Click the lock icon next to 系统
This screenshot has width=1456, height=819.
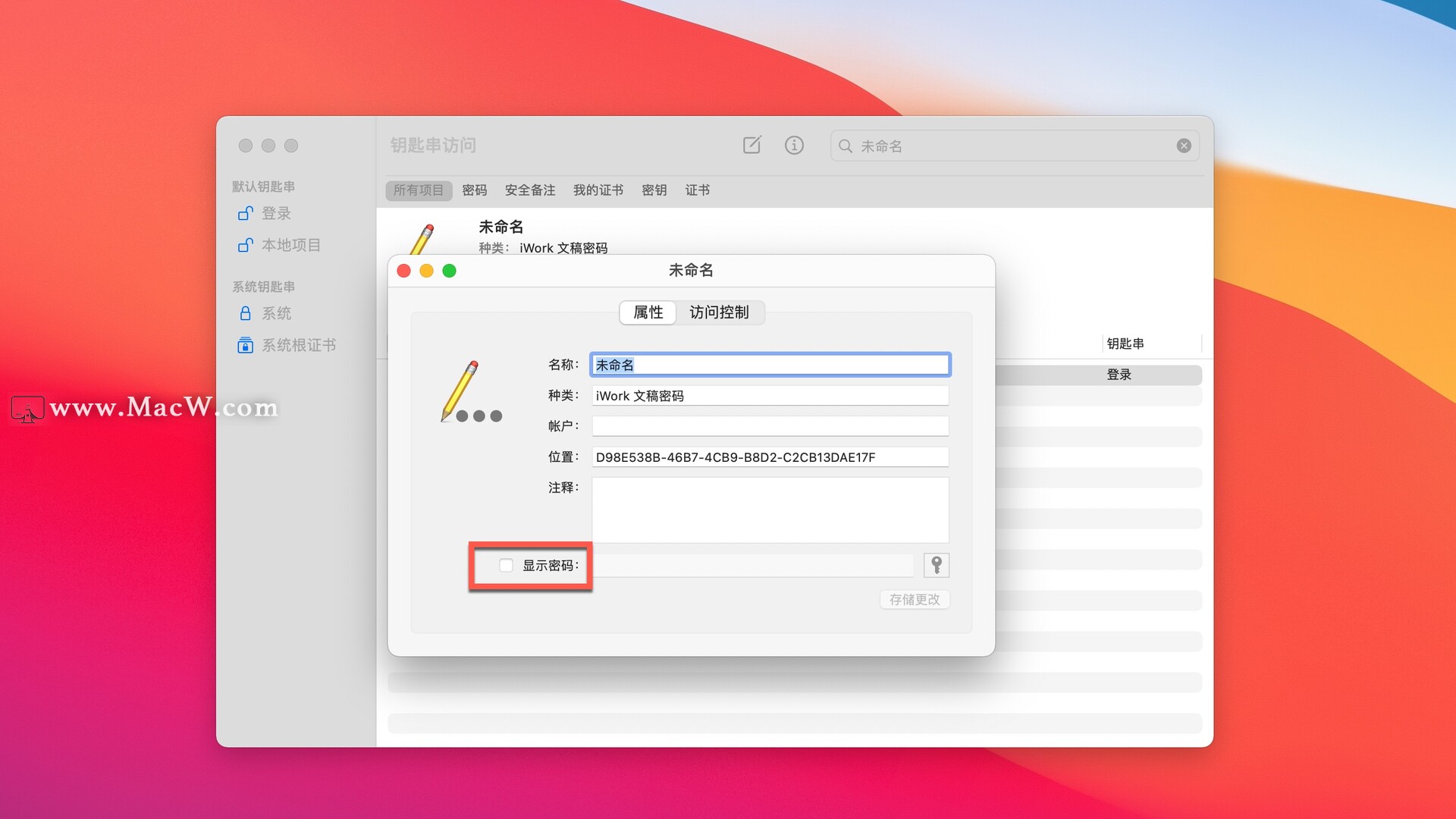pos(244,312)
